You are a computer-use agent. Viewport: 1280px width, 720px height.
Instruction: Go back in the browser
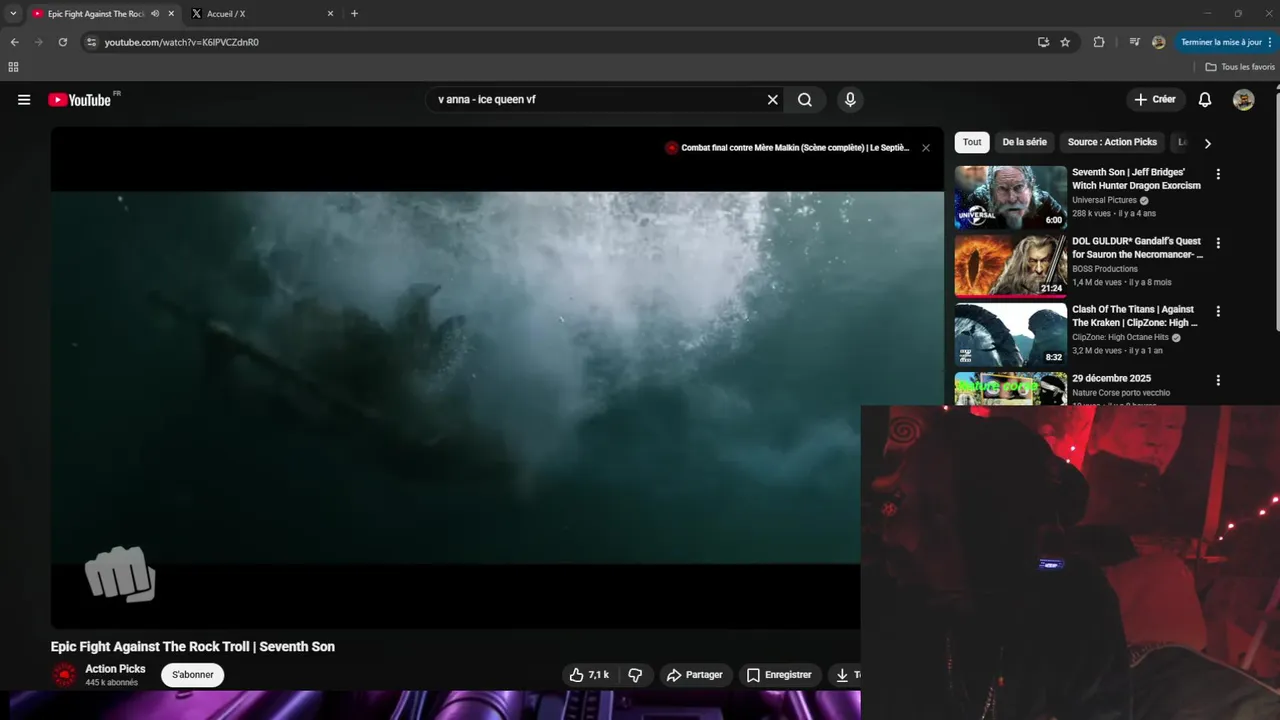pyautogui.click(x=14, y=42)
